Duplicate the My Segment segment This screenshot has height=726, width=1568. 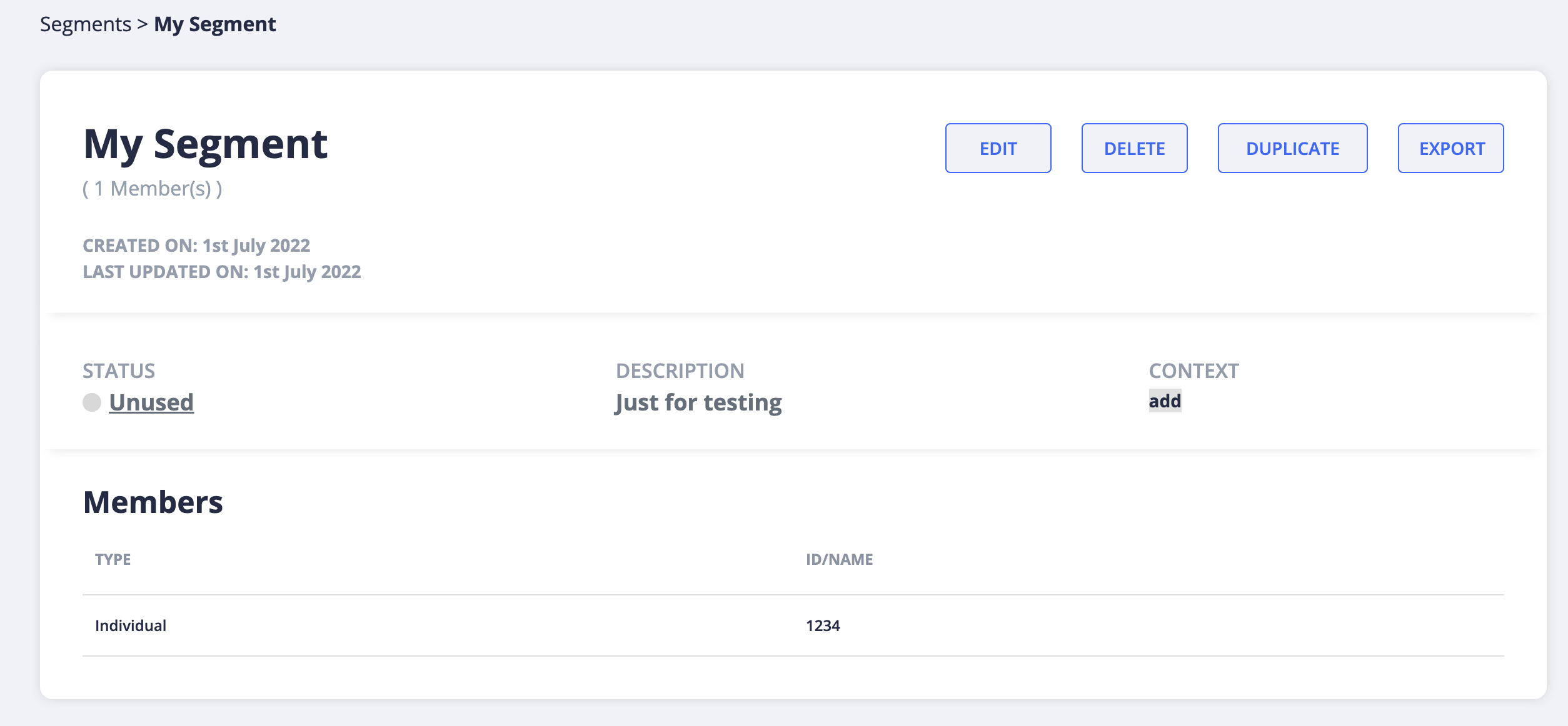[1292, 148]
